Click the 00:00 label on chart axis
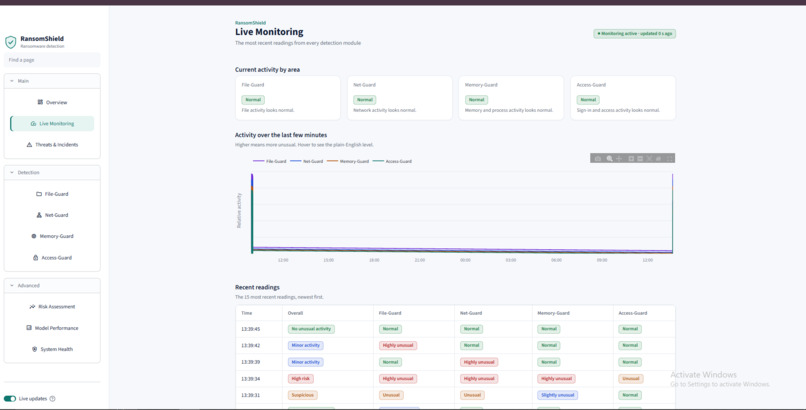 [465, 260]
